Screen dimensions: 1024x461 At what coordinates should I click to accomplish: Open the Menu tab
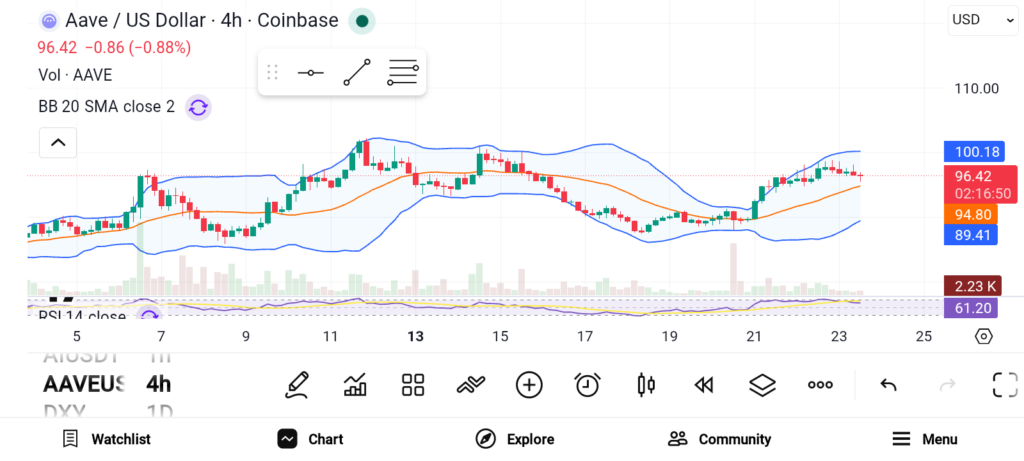pos(924,439)
